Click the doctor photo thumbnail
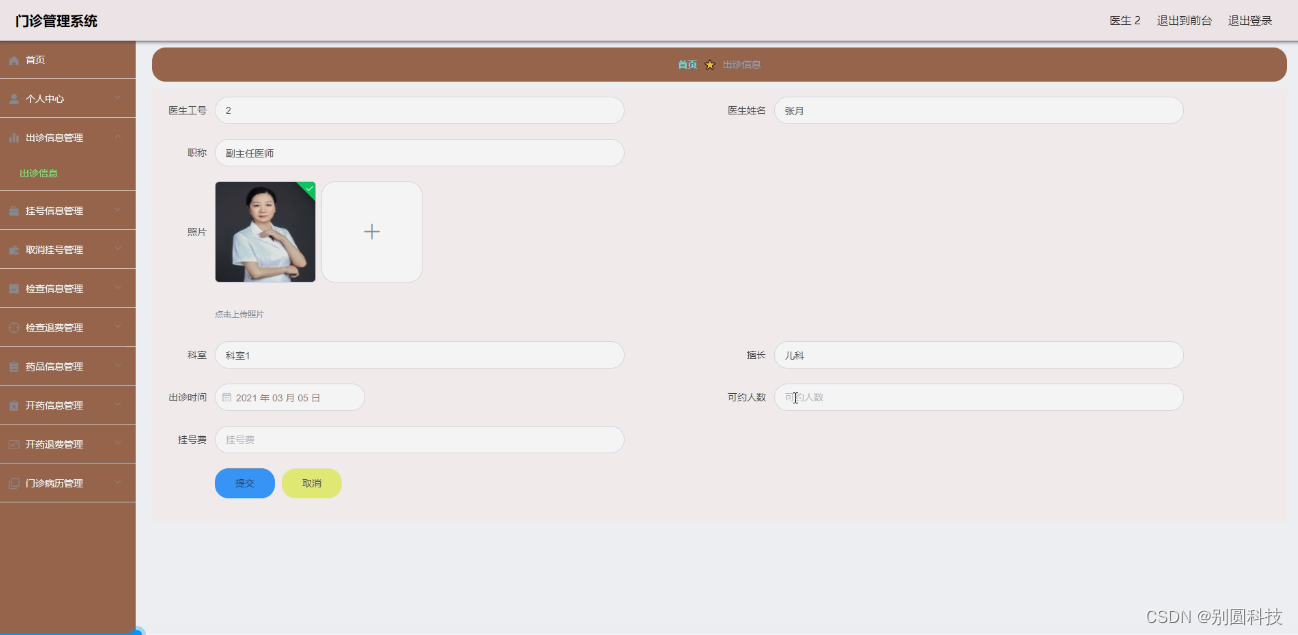 (x=265, y=231)
